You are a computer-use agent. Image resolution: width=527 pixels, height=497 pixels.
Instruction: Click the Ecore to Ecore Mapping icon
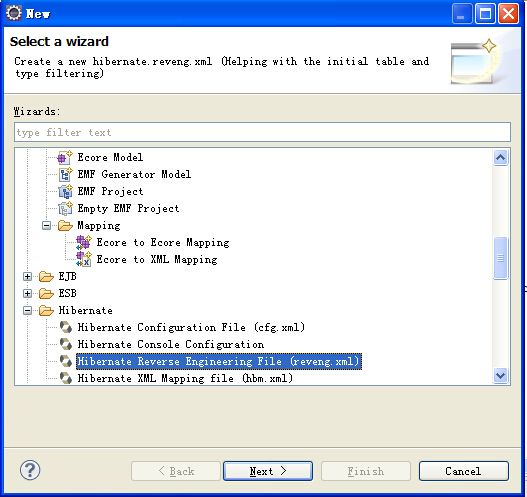pyautogui.click(x=84, y=242)
